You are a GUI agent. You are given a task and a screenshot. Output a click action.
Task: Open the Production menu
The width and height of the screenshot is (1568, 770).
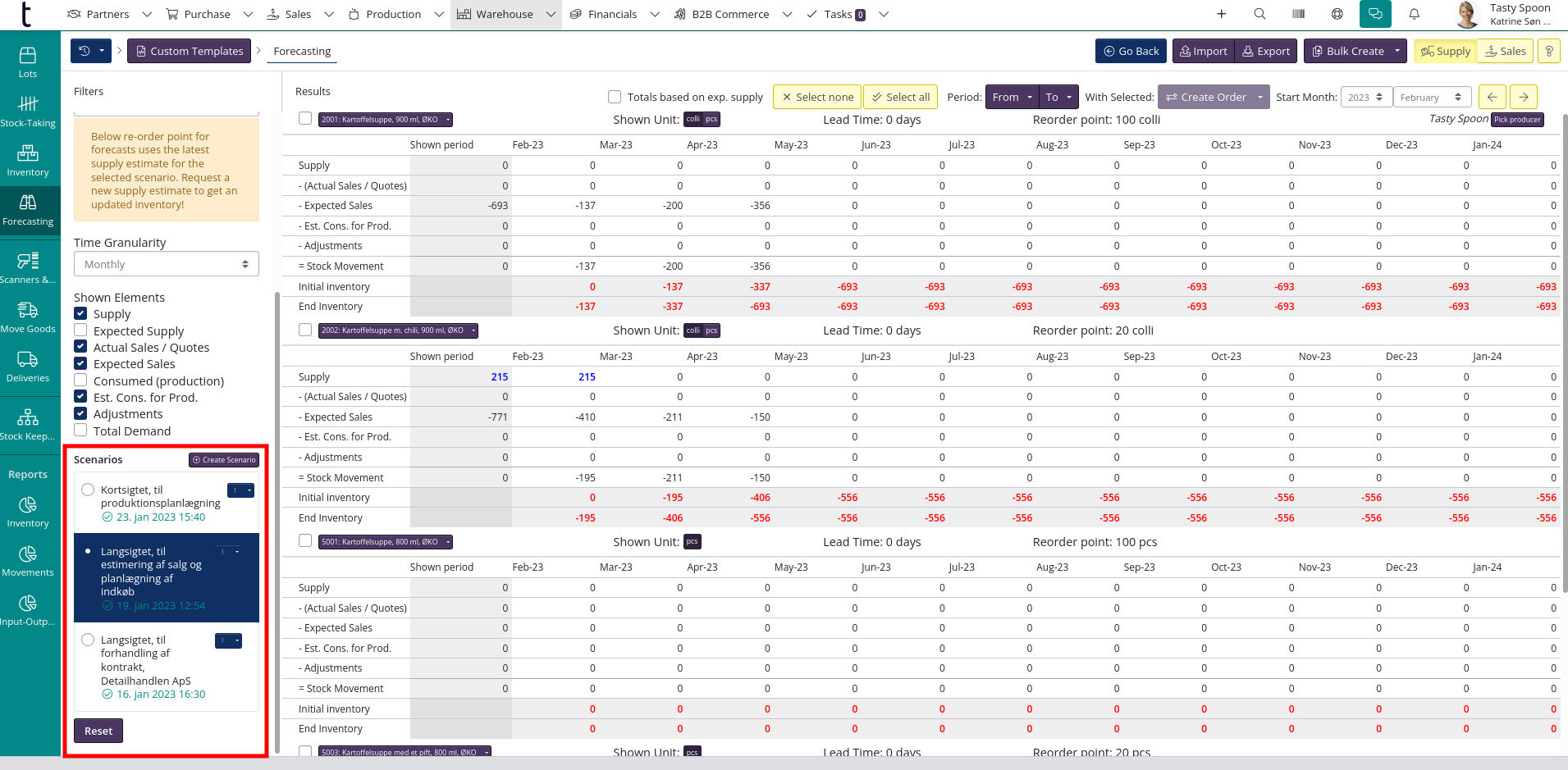click(394, 14)
